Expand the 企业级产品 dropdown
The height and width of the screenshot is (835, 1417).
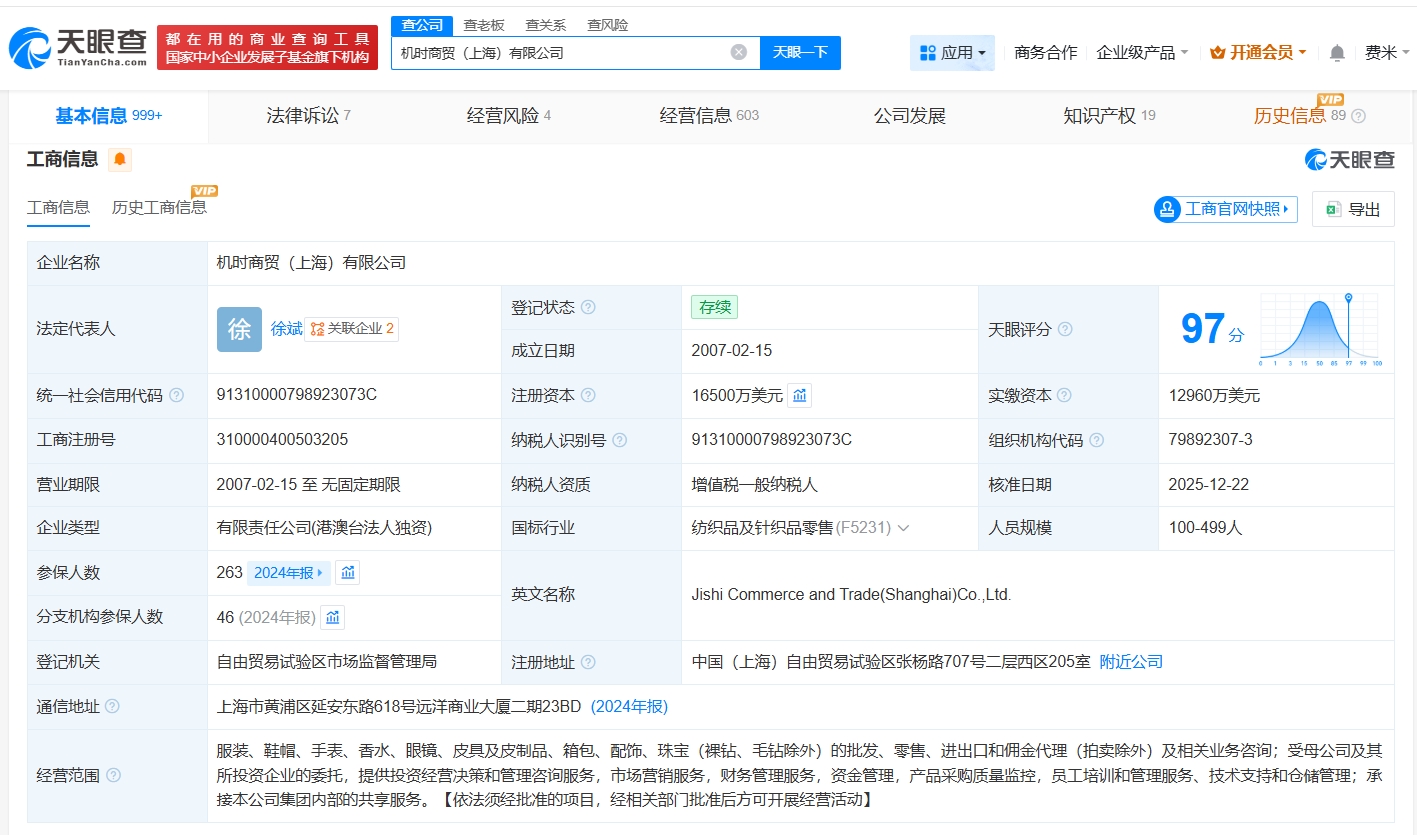point(1142,53)
